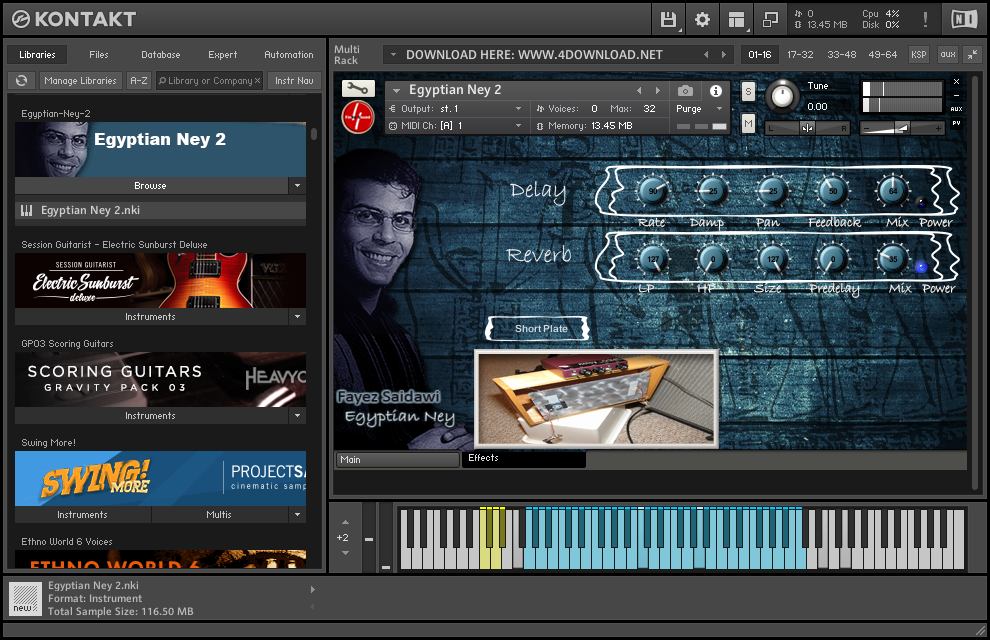Open the Output st. 1 dropdown
The image size is (990, 640).
coord(518,109)
